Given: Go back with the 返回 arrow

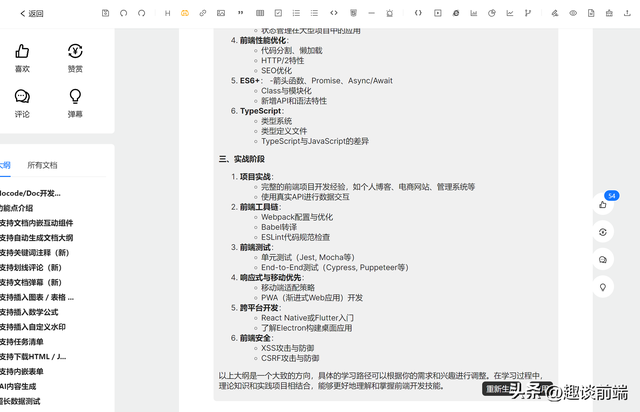Looking at the screenshot, I should pyautogui.click(x=31, y=13).
